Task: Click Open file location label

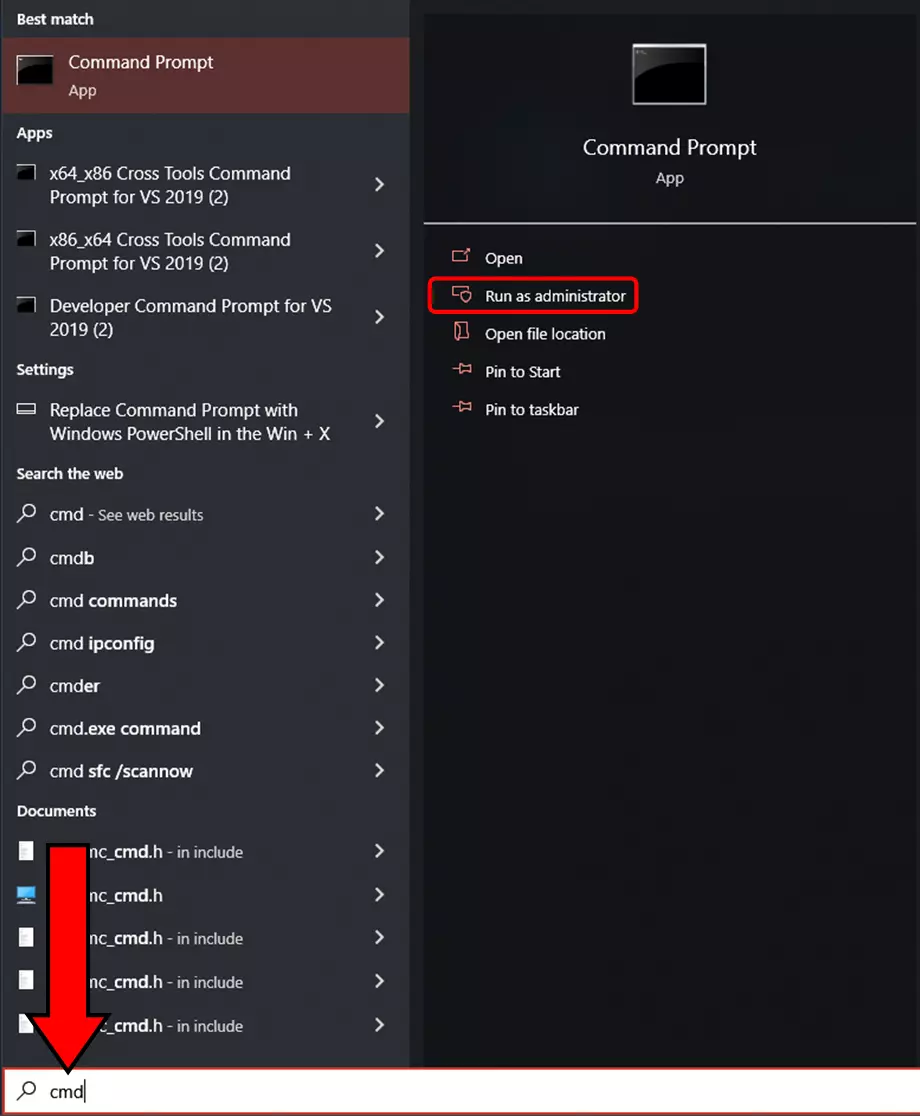Action: 545,334
